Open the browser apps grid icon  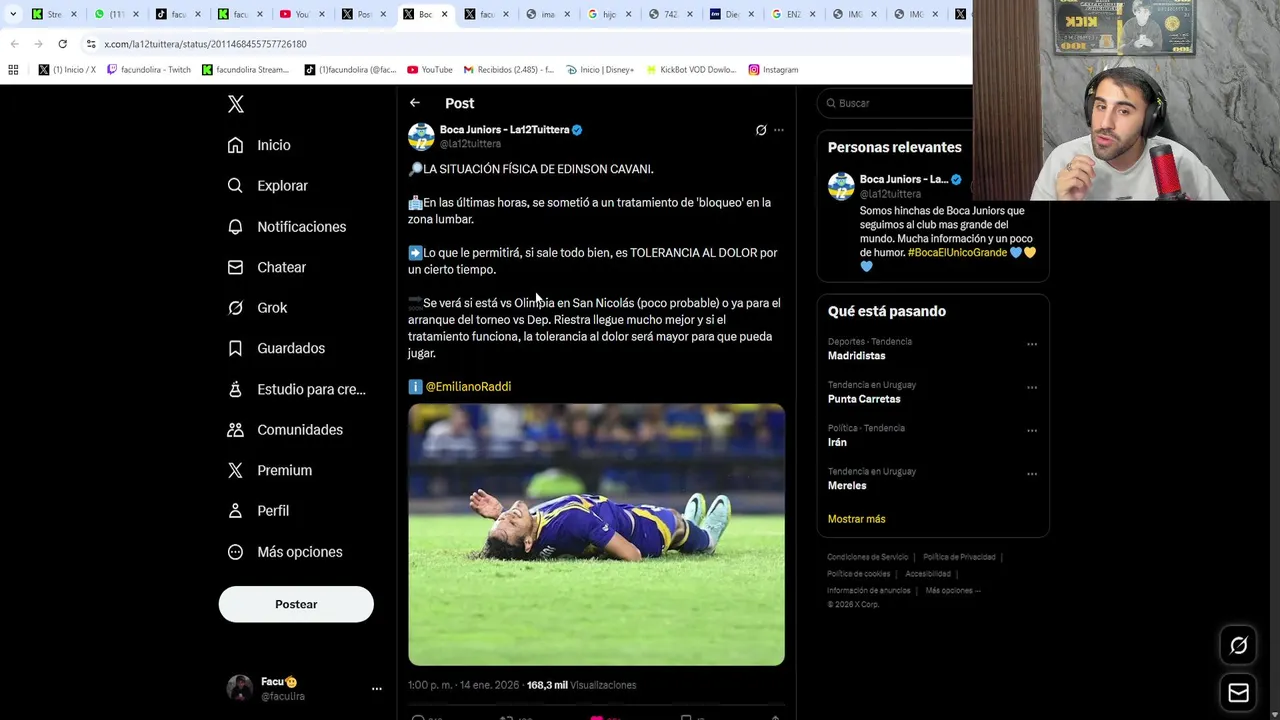[x=13, y=70]
